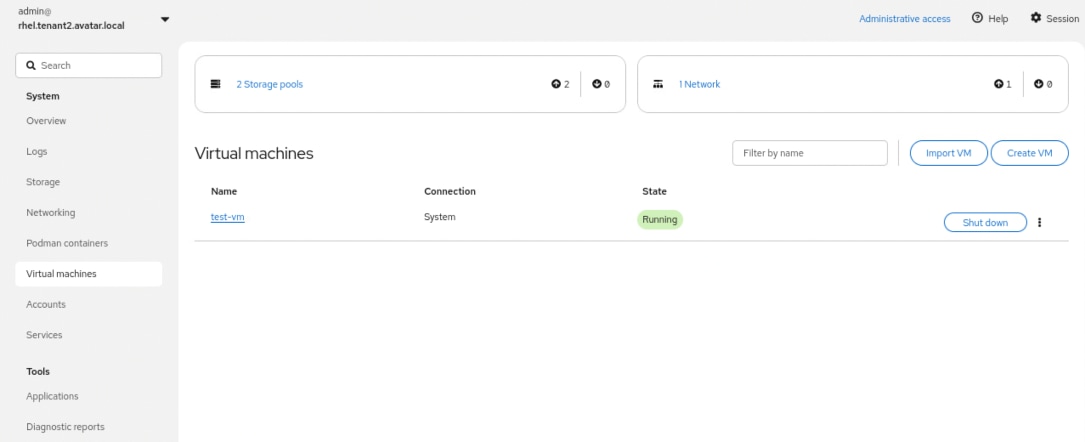Go to Logs in the sidebar
Screen dimensions: 1085x442
coord(37,151)
